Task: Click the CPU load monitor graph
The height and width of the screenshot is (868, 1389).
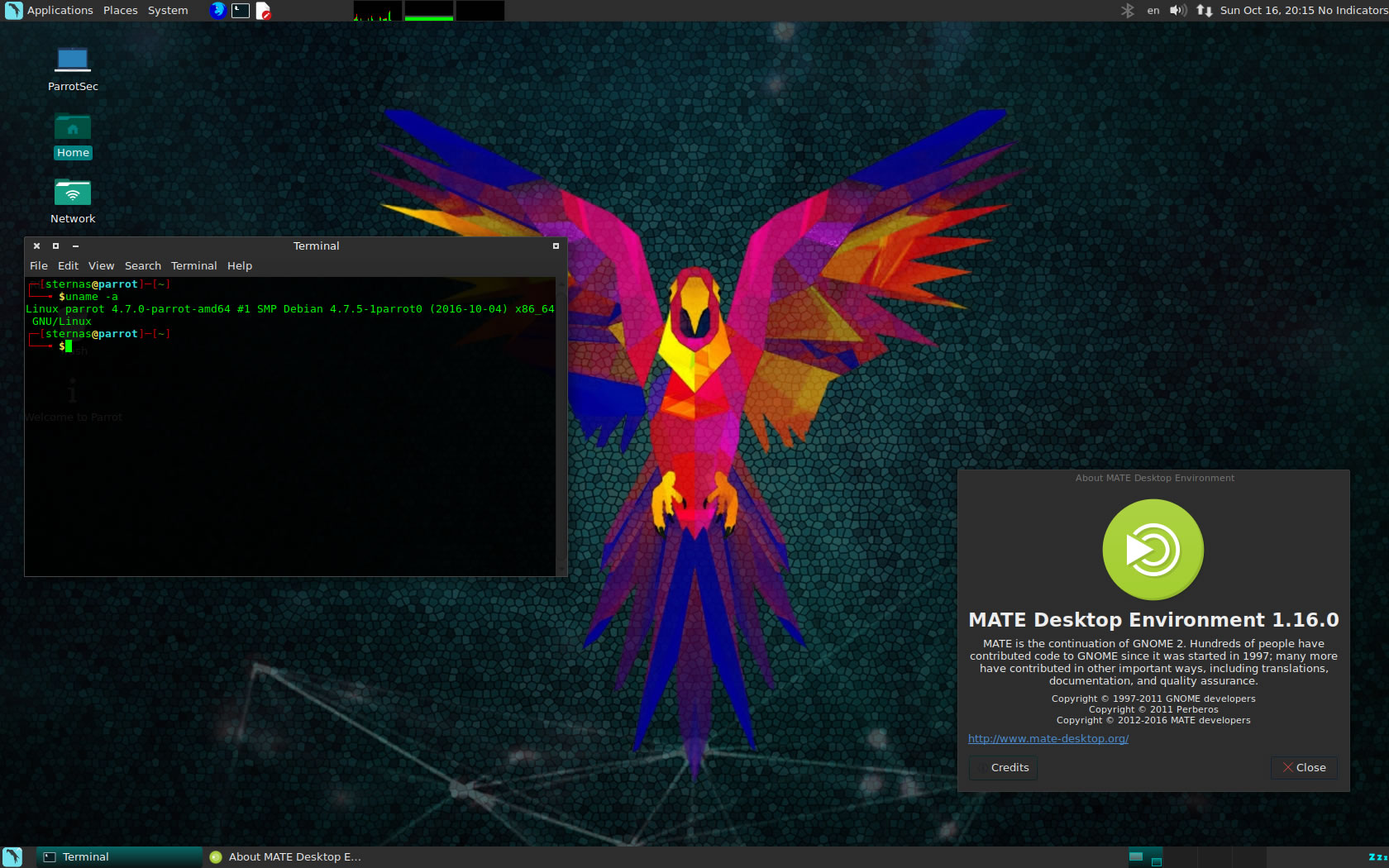Action: [x=377, y=11]
